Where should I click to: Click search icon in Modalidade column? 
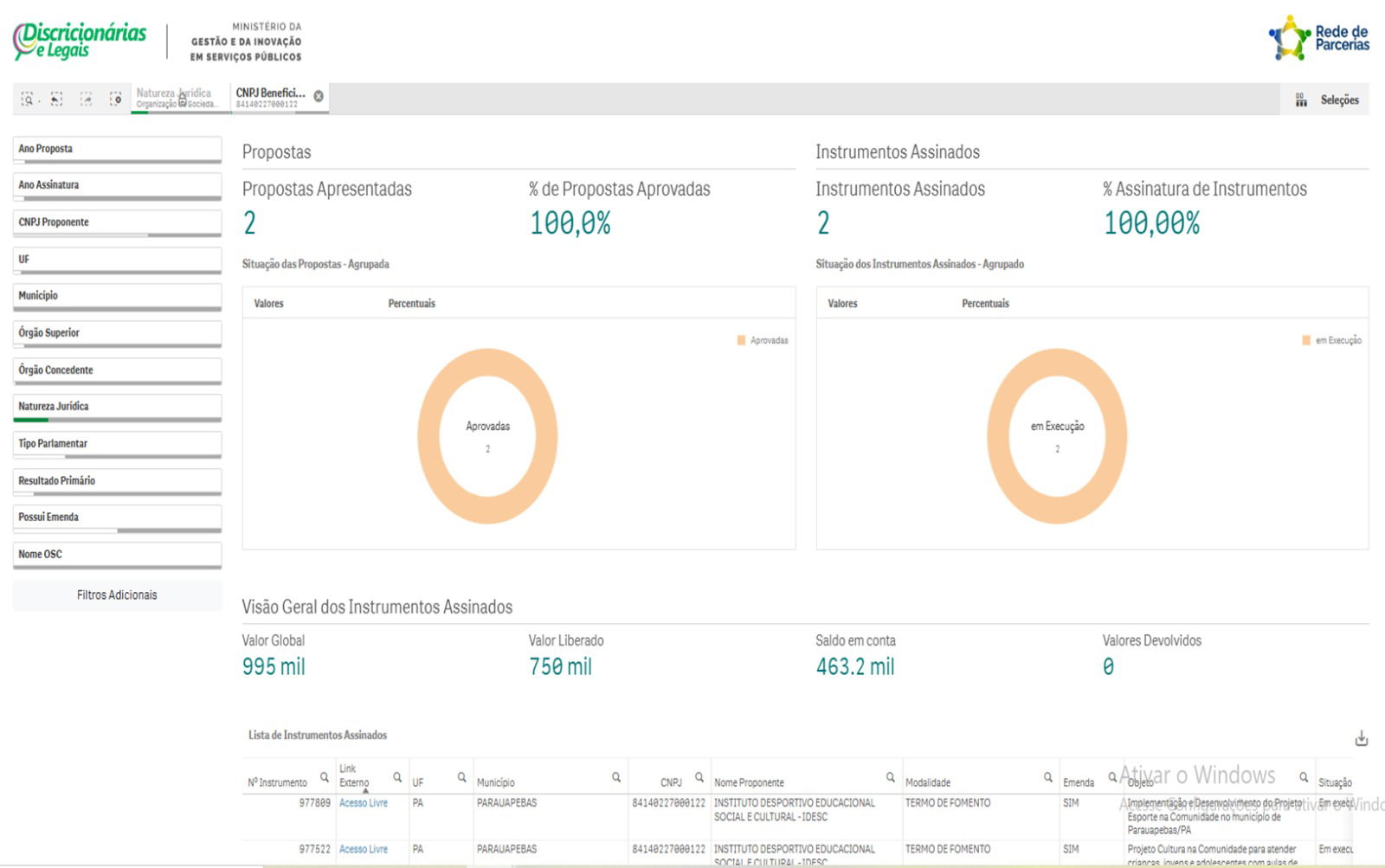(x=1047, y=777)
